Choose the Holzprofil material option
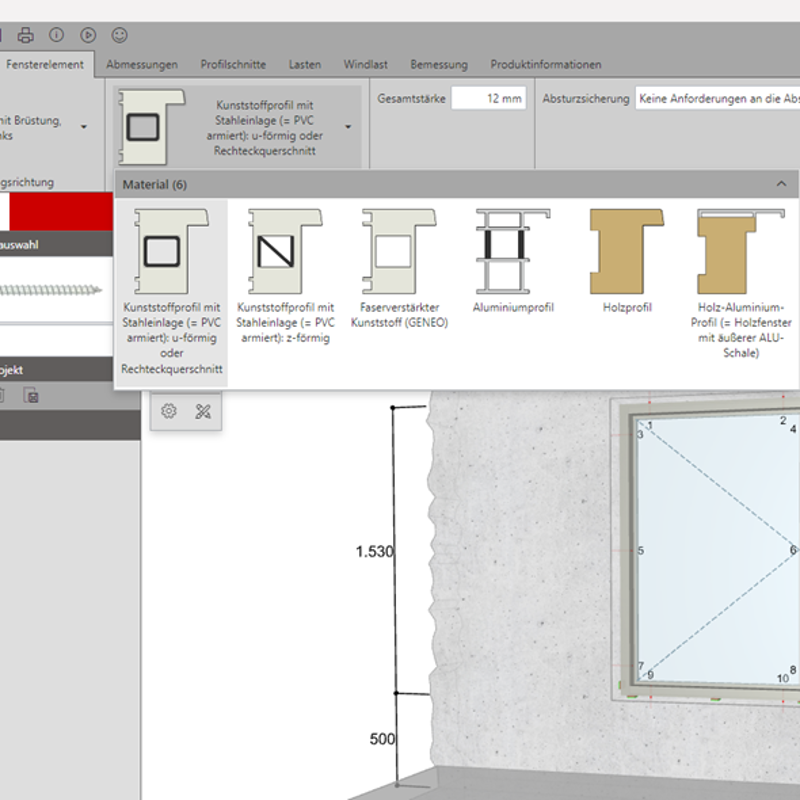The image size is (800, 800). pyautogui.click(x=627, y=262)
